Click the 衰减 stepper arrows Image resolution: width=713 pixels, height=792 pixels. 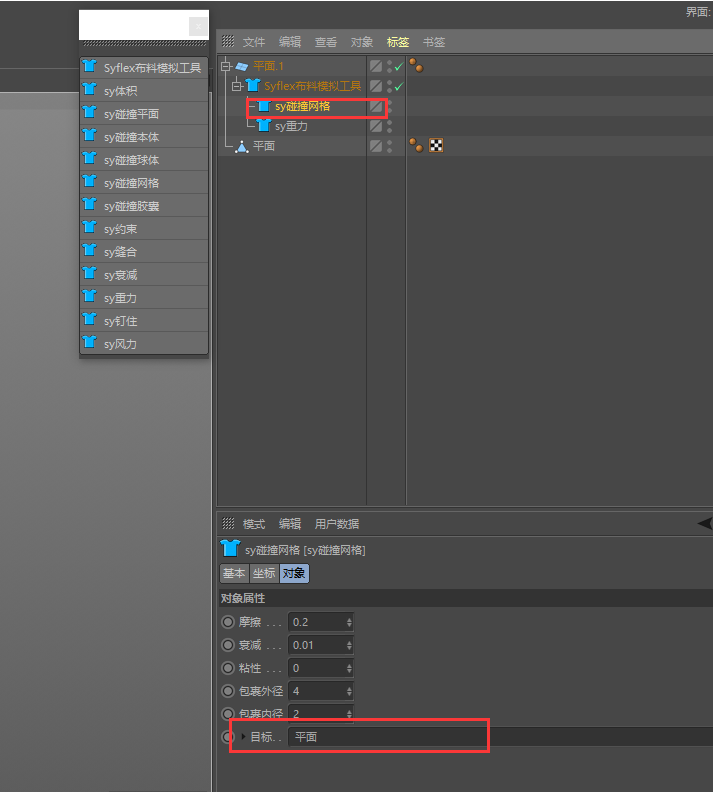(349, 645)
